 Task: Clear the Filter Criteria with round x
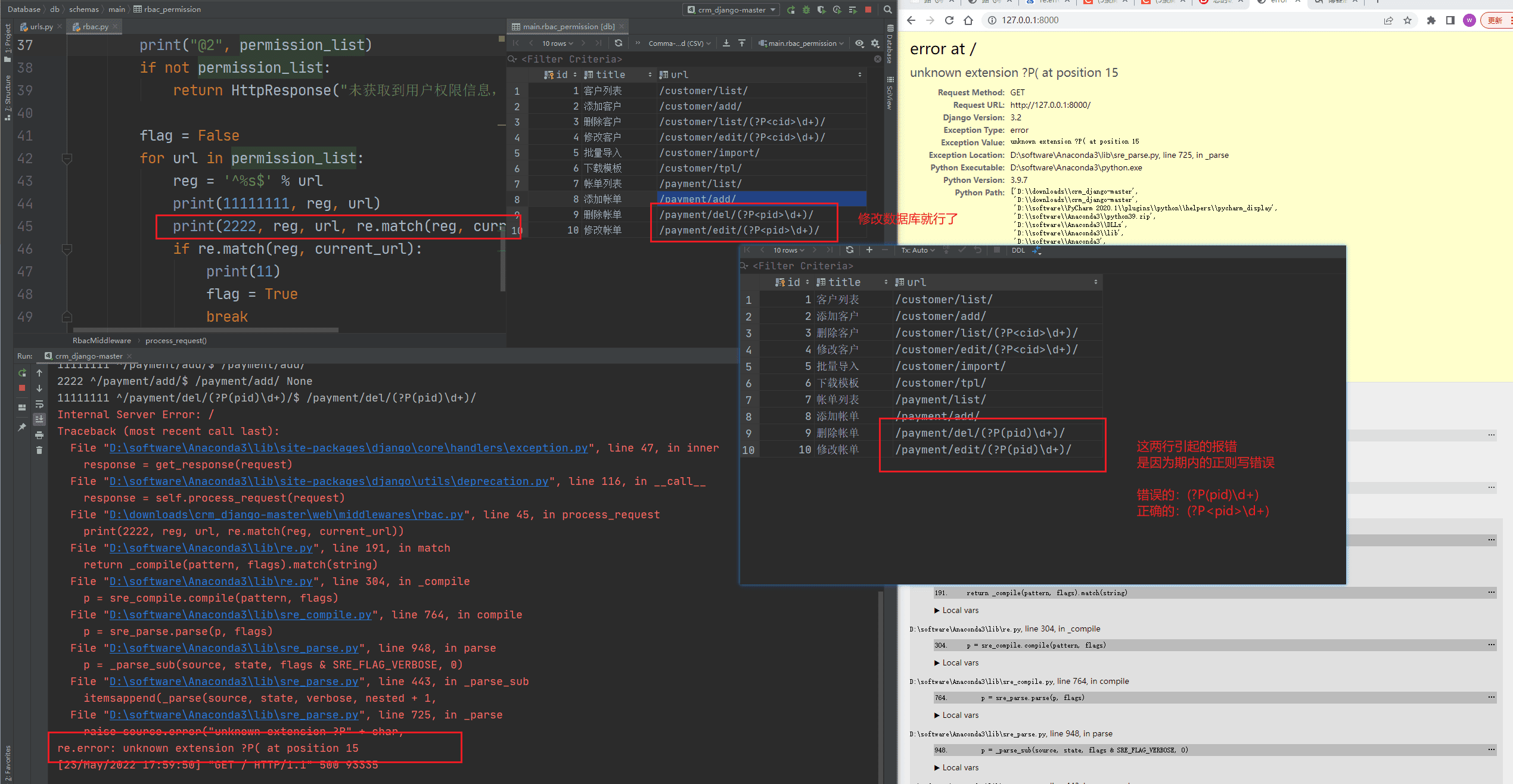click(877, 59)
